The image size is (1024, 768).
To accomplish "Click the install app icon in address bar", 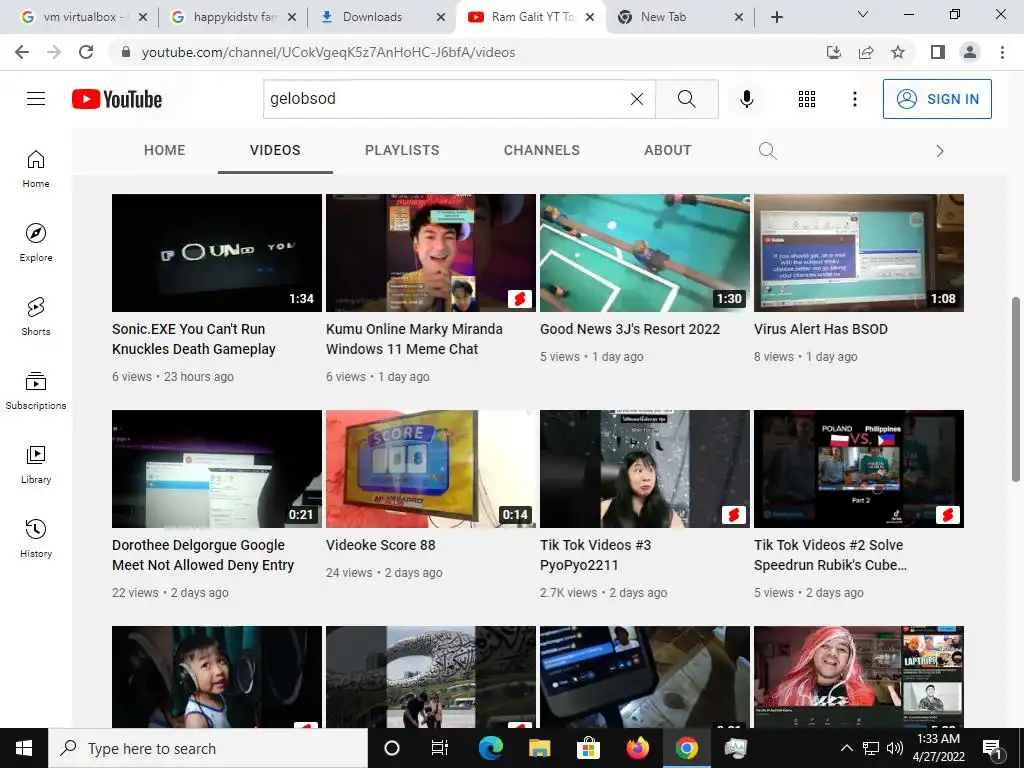I will click(x=834, y=52).
